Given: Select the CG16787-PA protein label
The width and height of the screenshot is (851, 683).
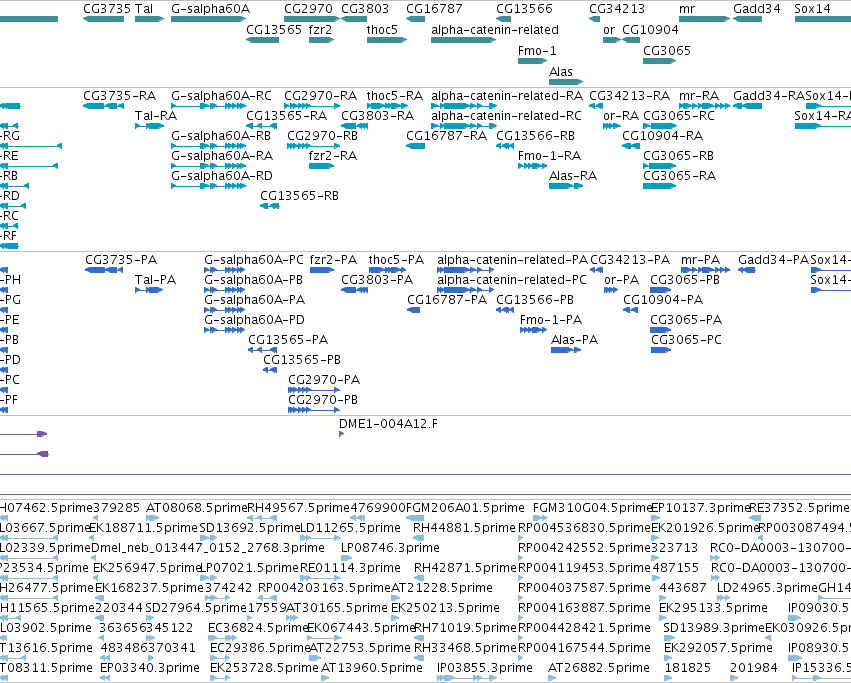Looking at the screenshot, I should click(x=447, y=299).
